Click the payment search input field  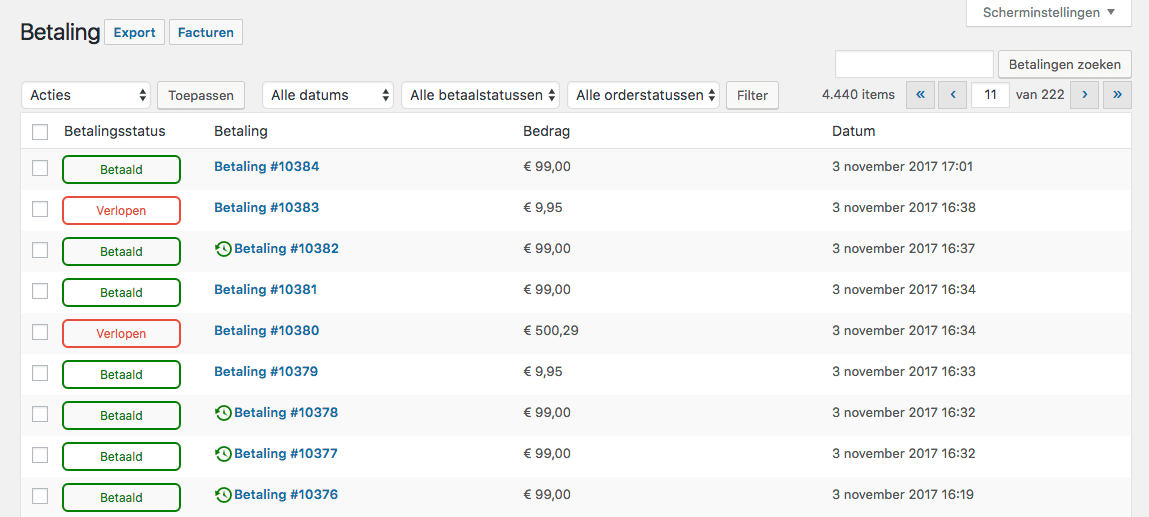click(x=914, y=64)
